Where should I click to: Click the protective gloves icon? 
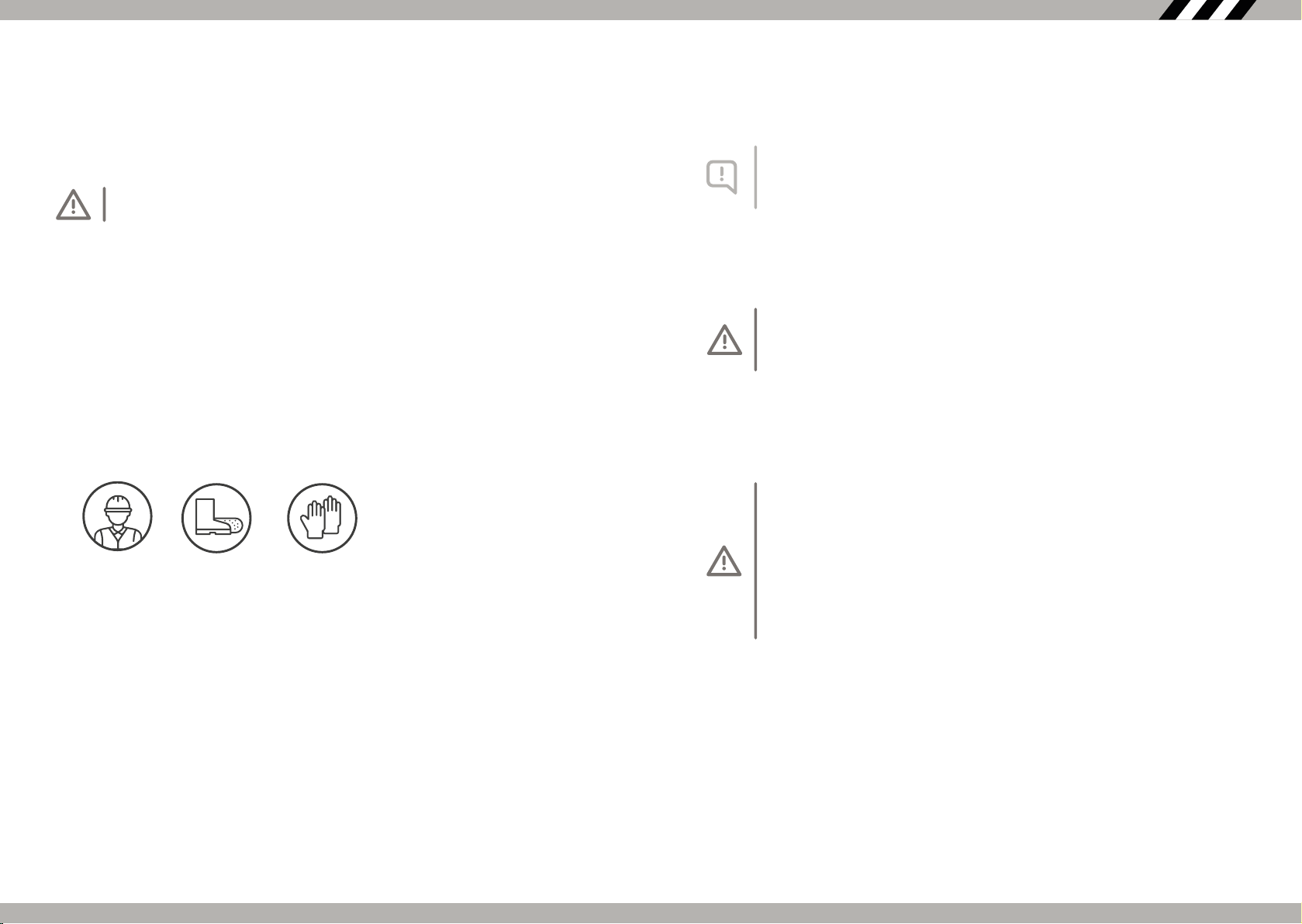click(x=322, y=518)
